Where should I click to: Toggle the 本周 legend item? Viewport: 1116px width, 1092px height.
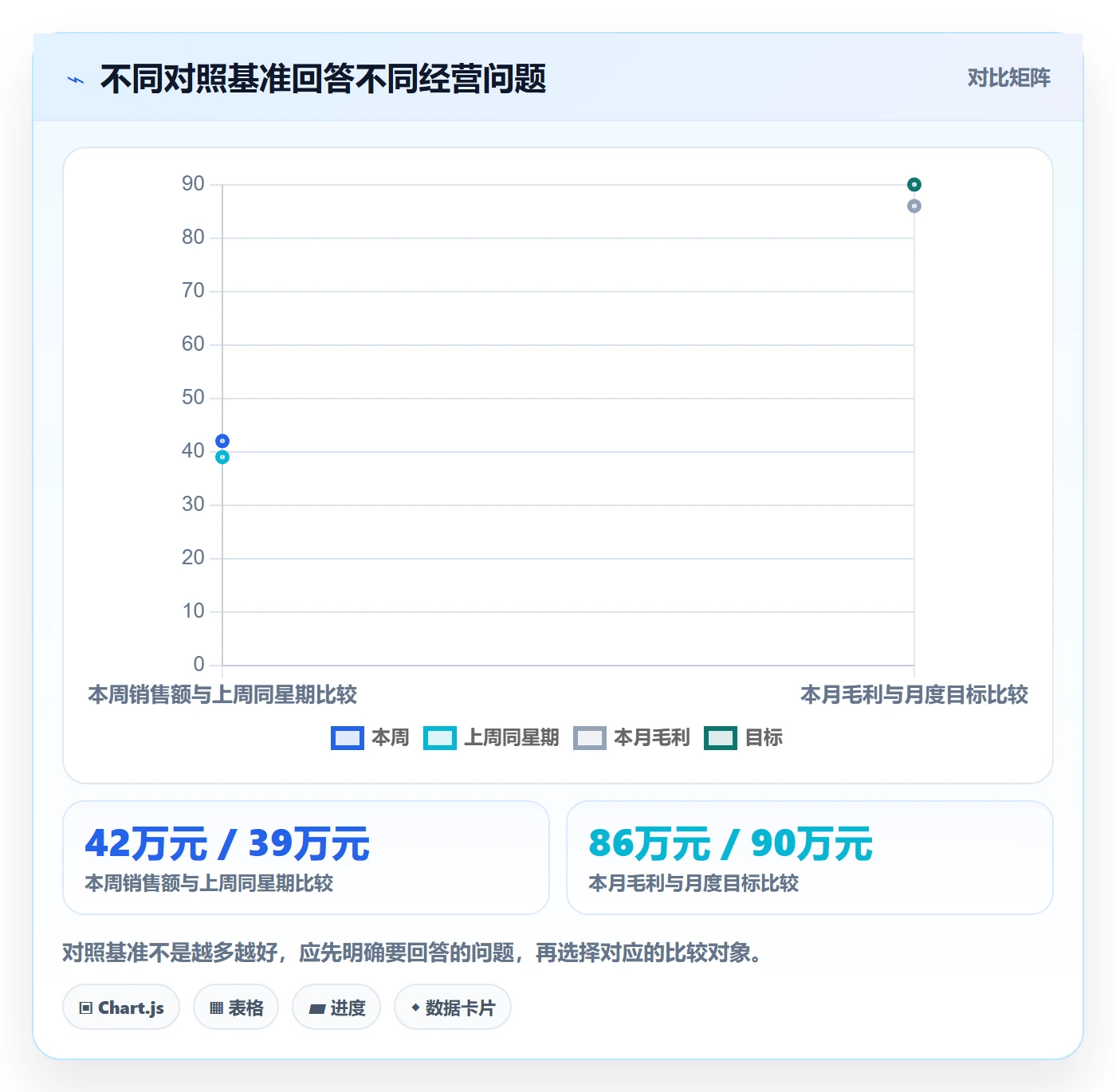[x=370, y=738]
